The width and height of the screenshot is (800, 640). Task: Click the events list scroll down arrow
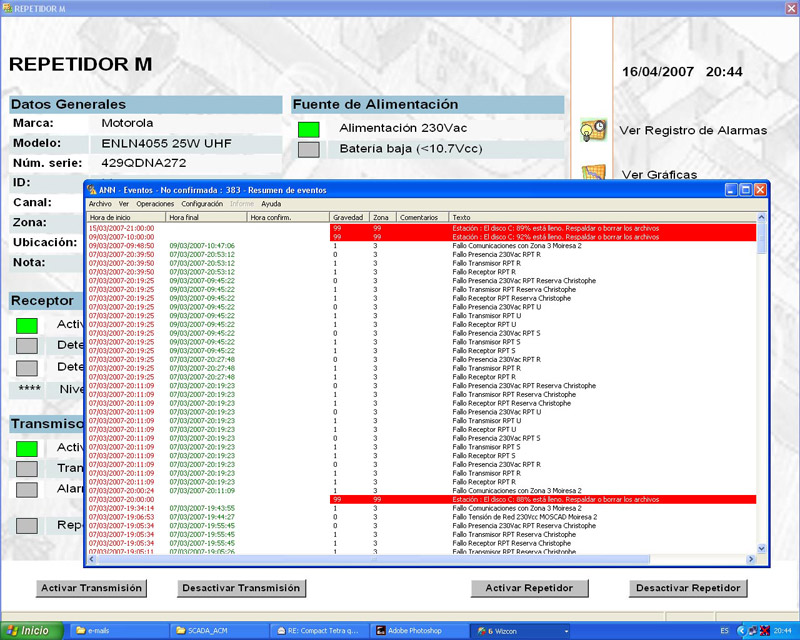(762, 548)
